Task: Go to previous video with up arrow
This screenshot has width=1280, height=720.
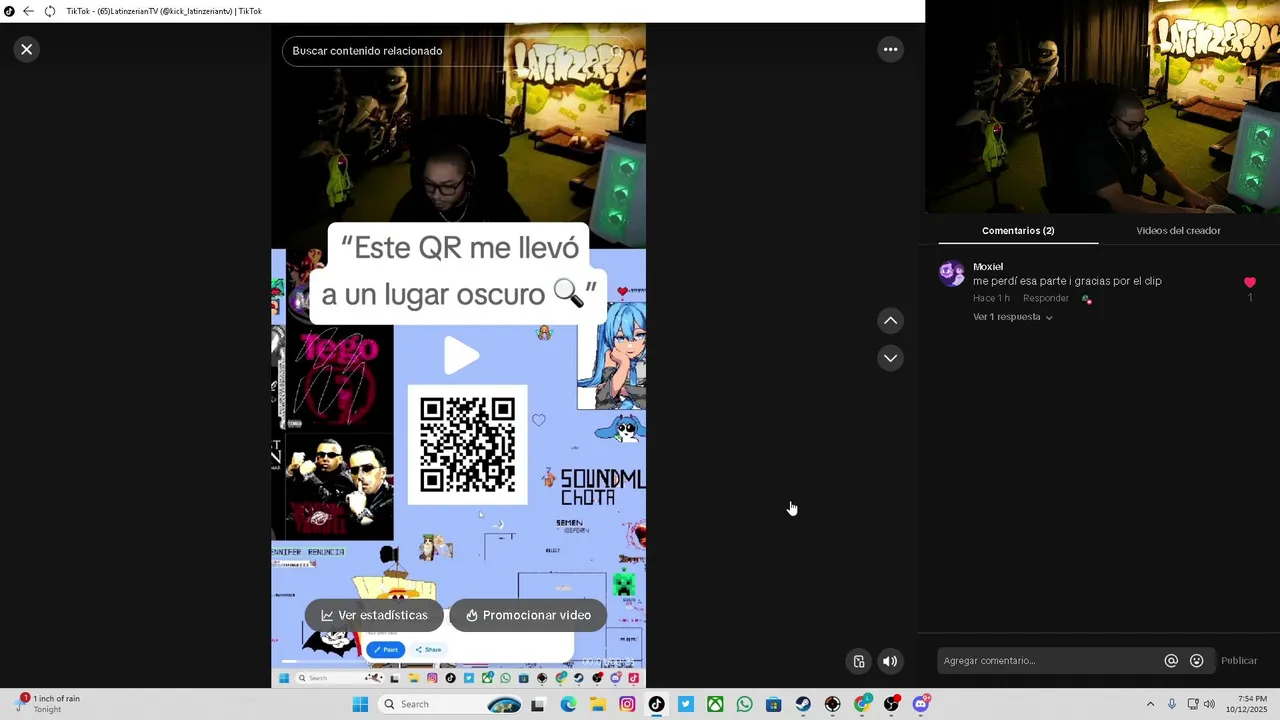Action: [890, 321]
